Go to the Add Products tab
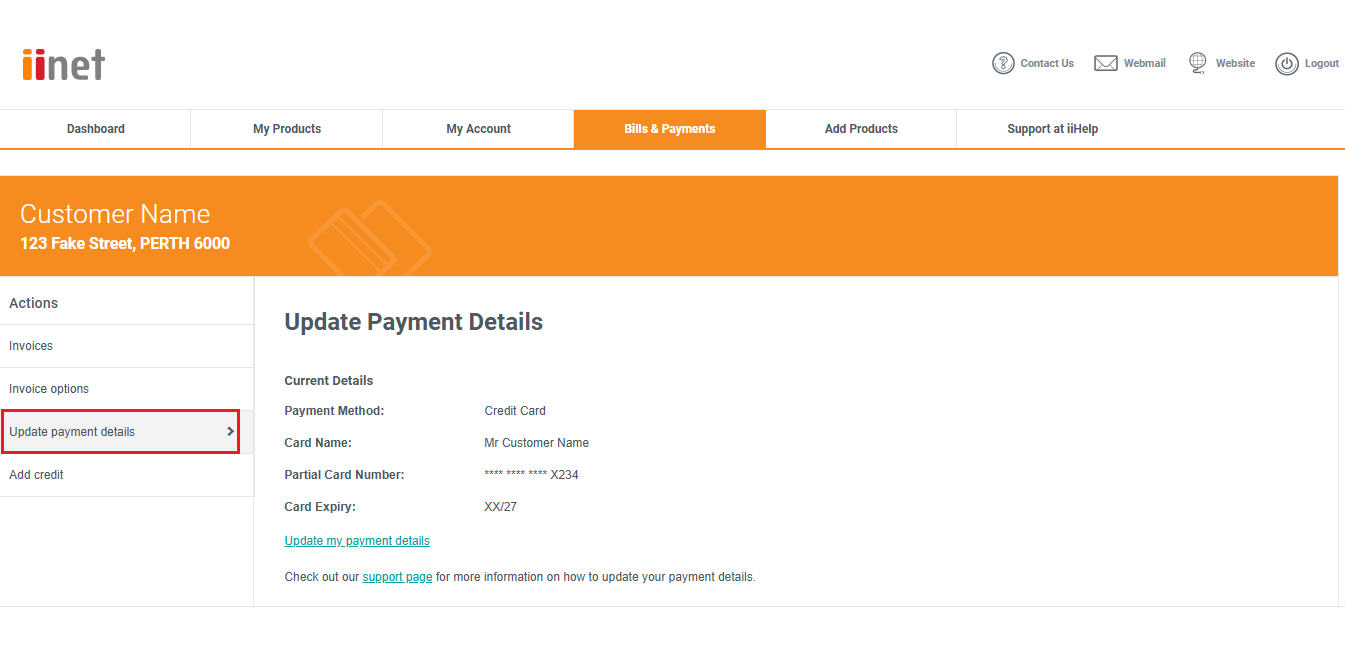This screenshot has width=1345, height=648. [x=861, y=129]
